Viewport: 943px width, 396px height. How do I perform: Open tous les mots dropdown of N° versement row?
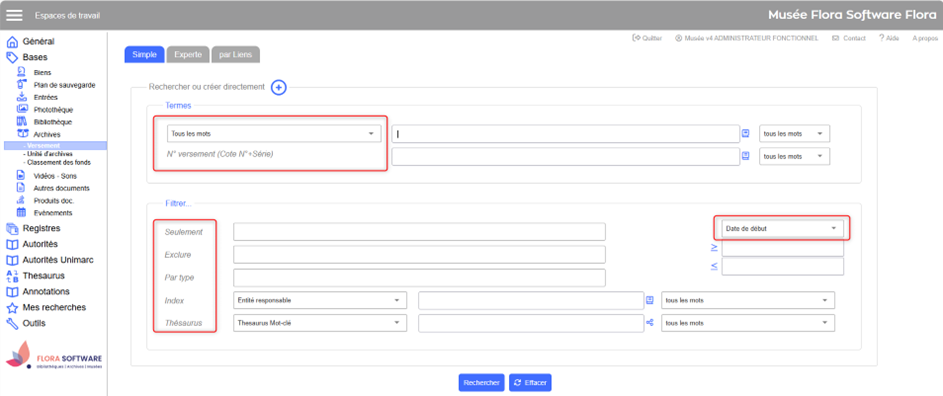coord(794,156)
